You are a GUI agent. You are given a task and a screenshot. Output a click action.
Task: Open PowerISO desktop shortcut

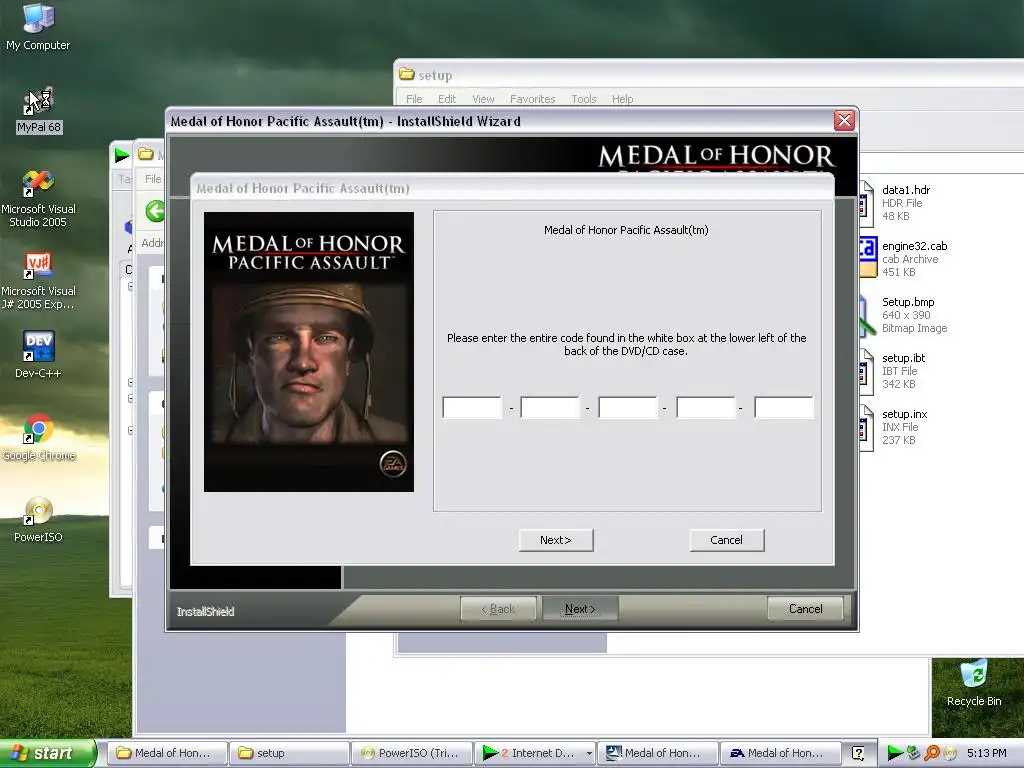click(38, 519)
